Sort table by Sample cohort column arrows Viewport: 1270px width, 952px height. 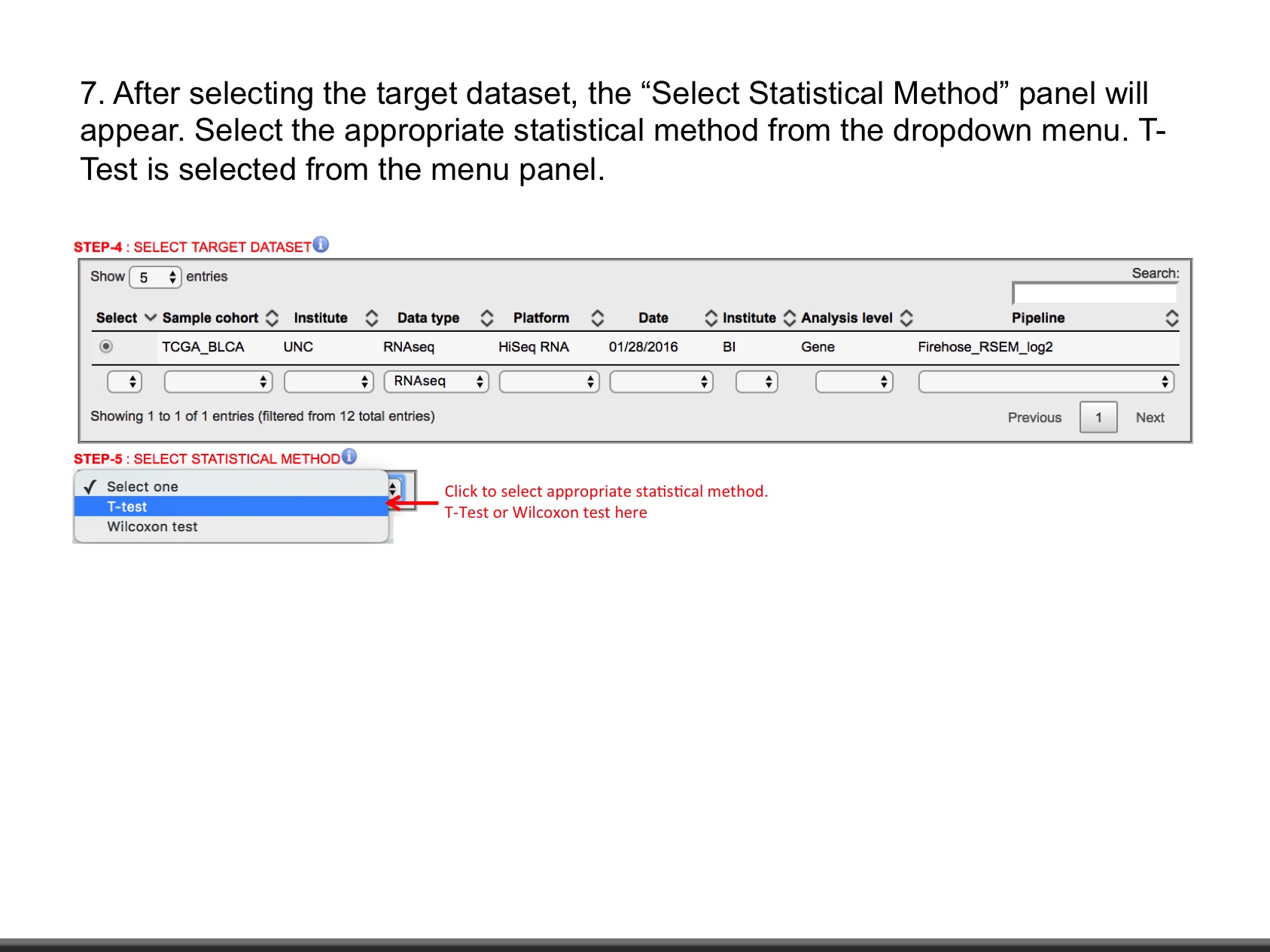click(x=273, y=318)
